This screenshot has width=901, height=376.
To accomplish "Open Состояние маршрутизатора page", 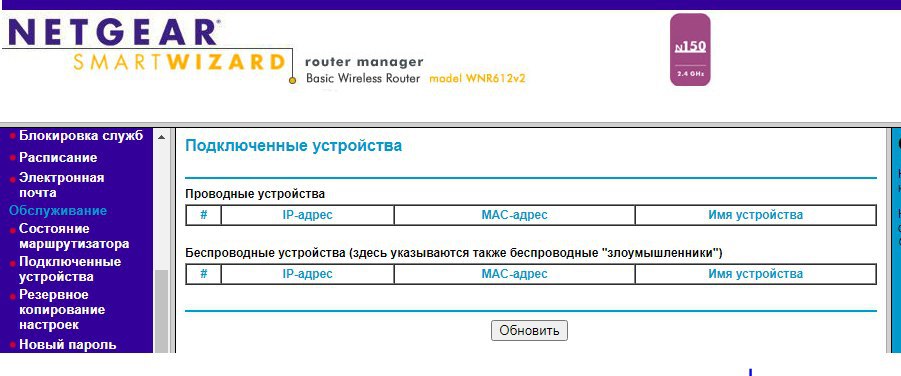I will tap(74, 236).
